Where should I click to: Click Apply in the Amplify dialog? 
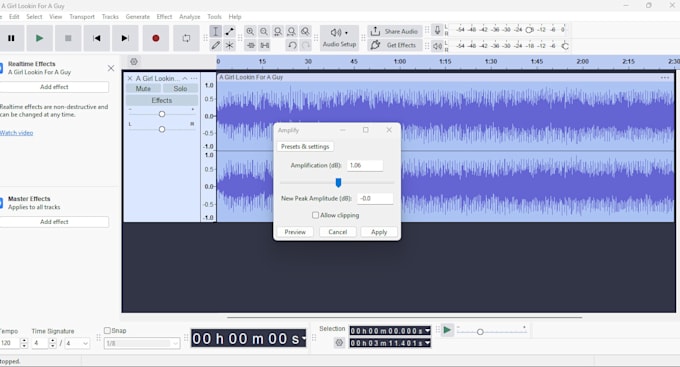pyautogui.click(x=379, y=232)
